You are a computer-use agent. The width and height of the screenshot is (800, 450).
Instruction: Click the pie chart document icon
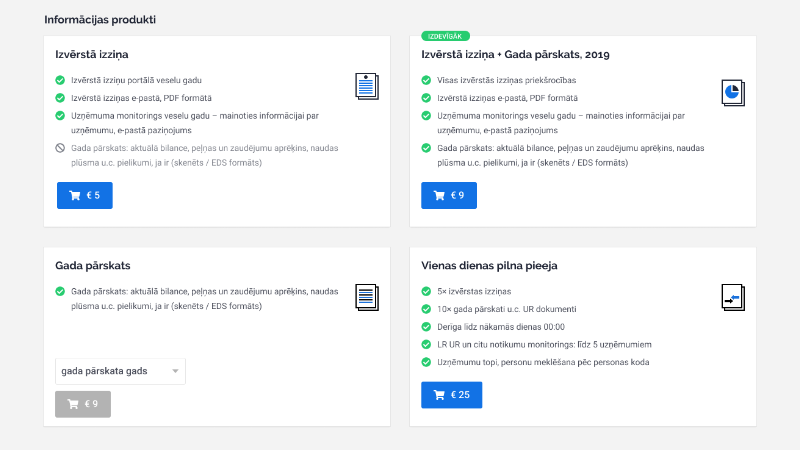[x=733, y=92]
